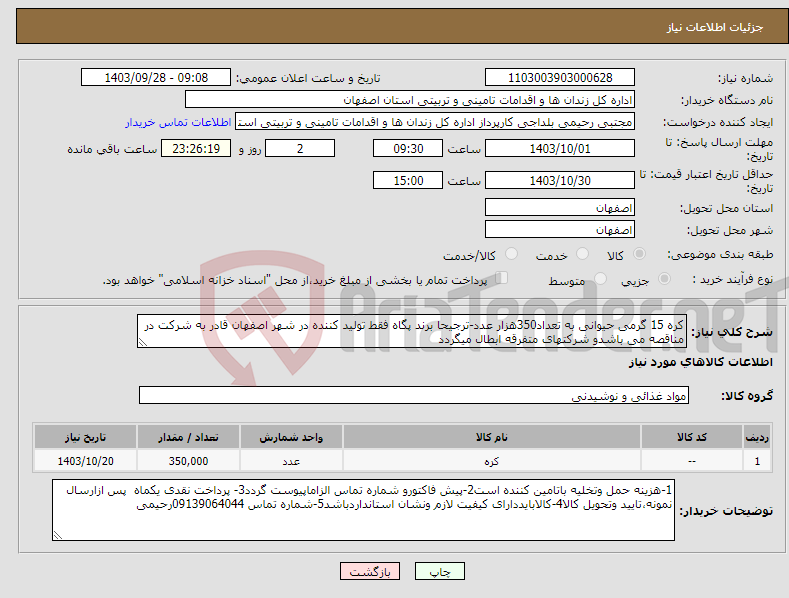Click the کد کالا column header
This screenshot has height=598, width=789.
pyautogui.click(x=692, y=437)
